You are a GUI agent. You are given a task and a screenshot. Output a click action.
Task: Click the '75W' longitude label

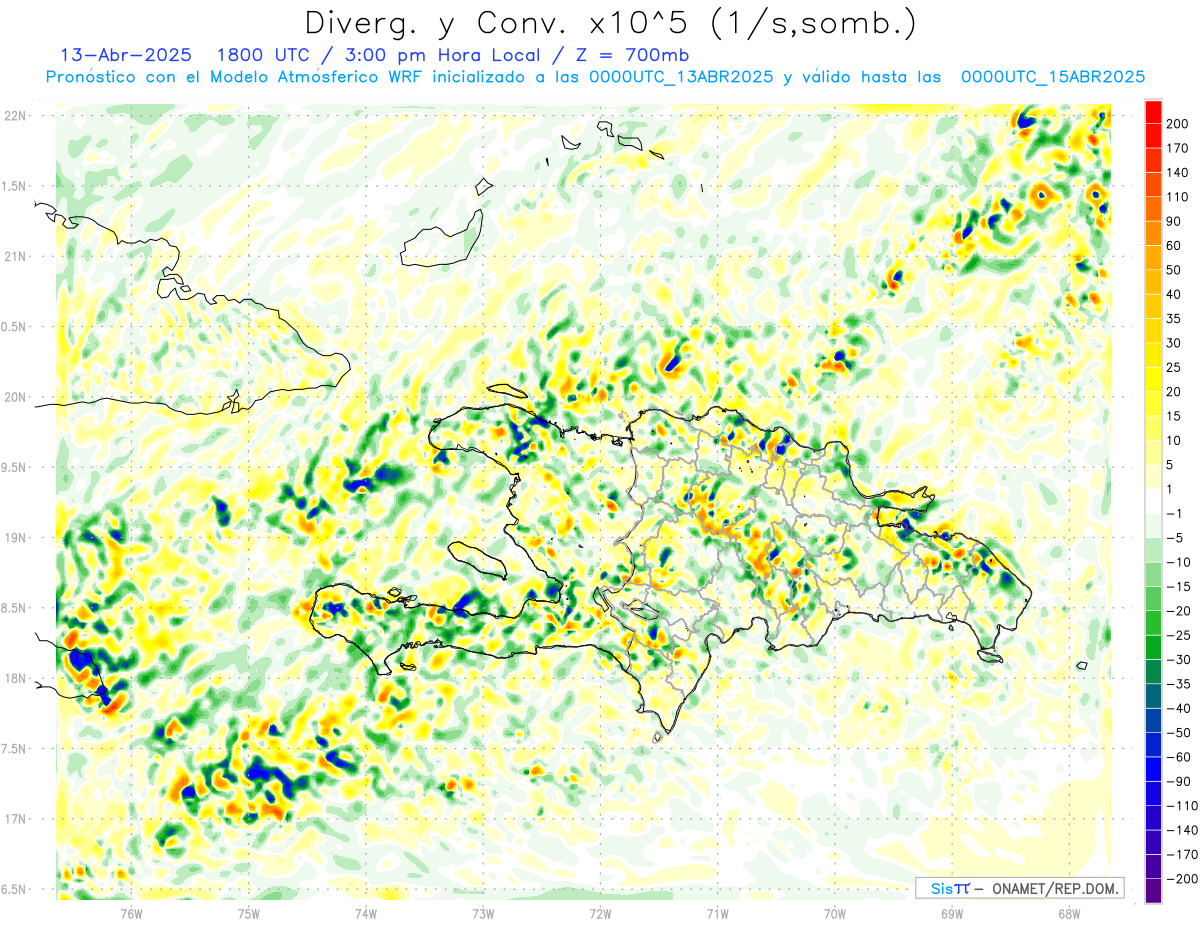click(x=248, y=914)
